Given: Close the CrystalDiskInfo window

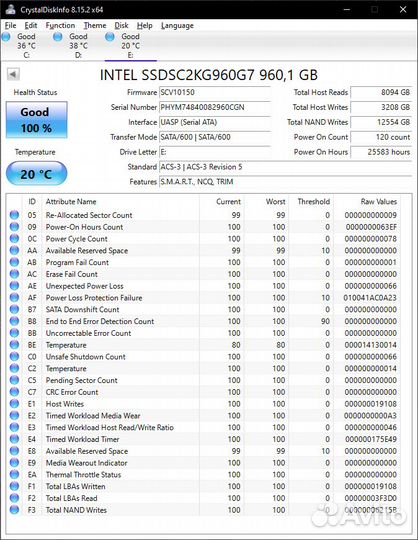Looking at the screenshot, I should [x=403, y=9].
